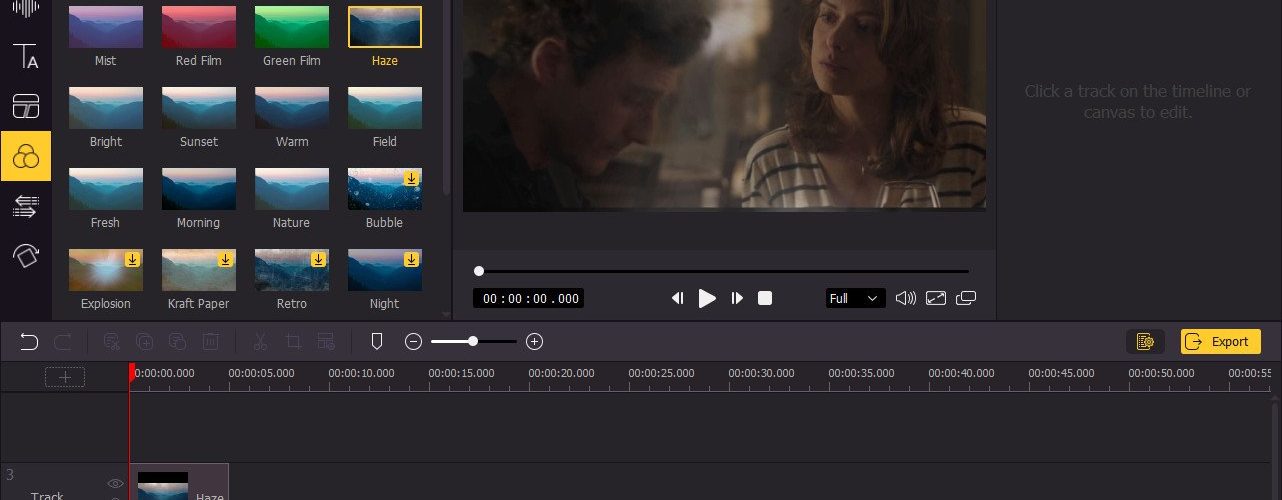Click the scissors Split icon
This screenshot has width=1282, height=500.
[x=260, y=342]
